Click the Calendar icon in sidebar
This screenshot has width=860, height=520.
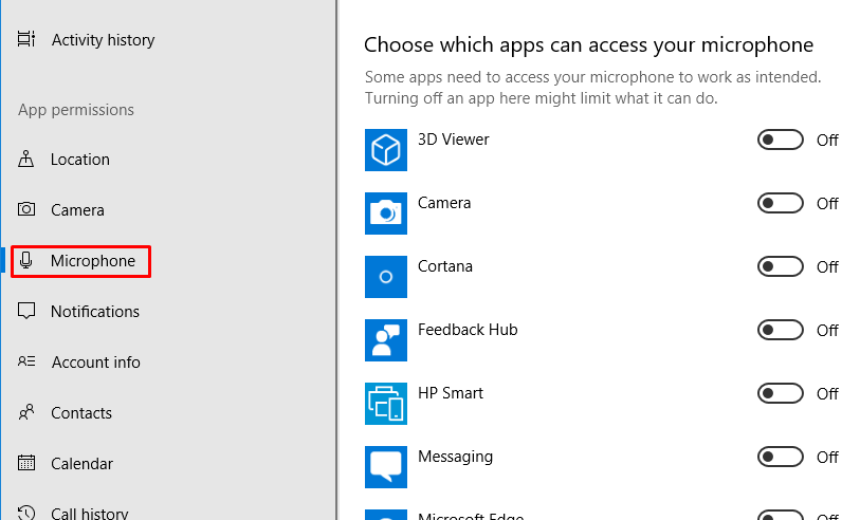click(x=26, y=463)
